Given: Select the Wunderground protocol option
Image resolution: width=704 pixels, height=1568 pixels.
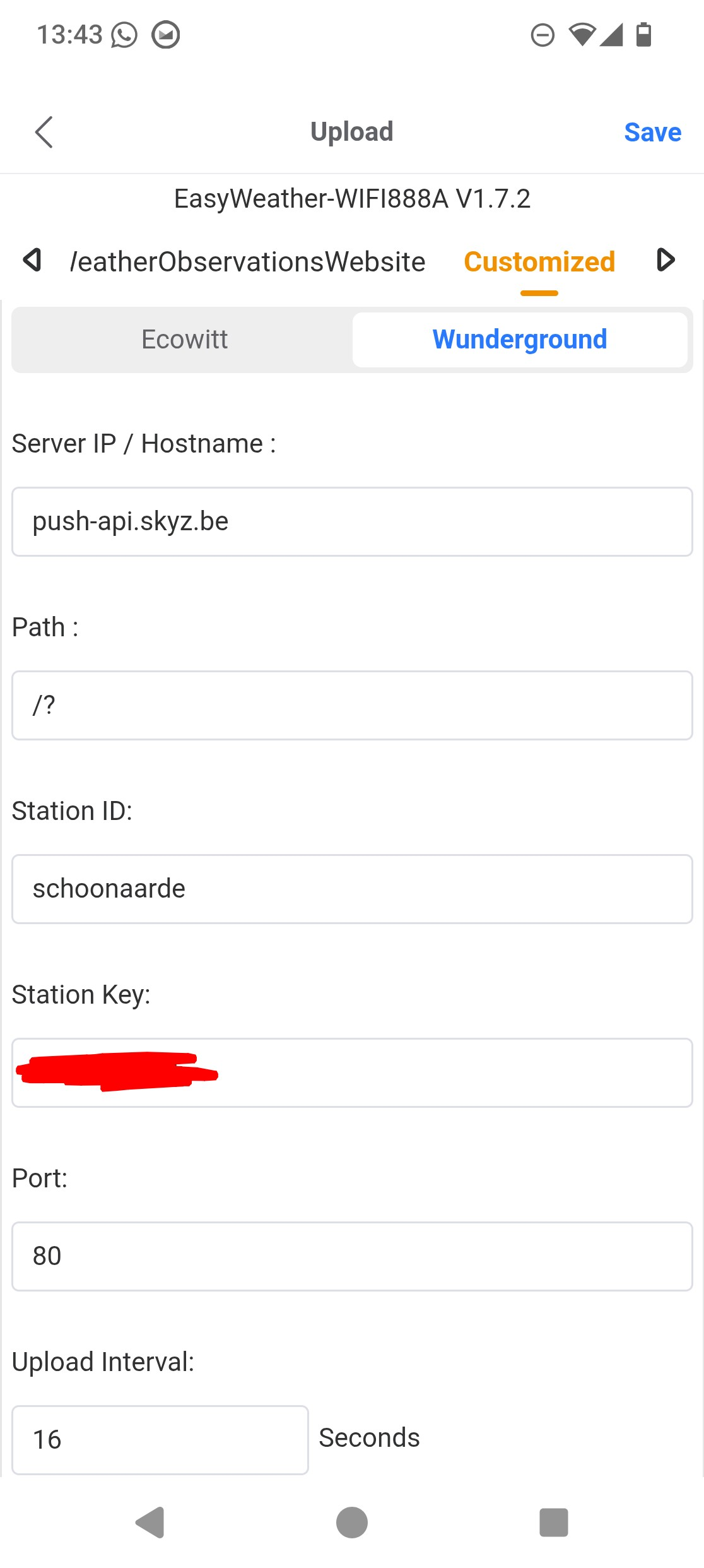Looking at the screenshot, I should [519, 340].
